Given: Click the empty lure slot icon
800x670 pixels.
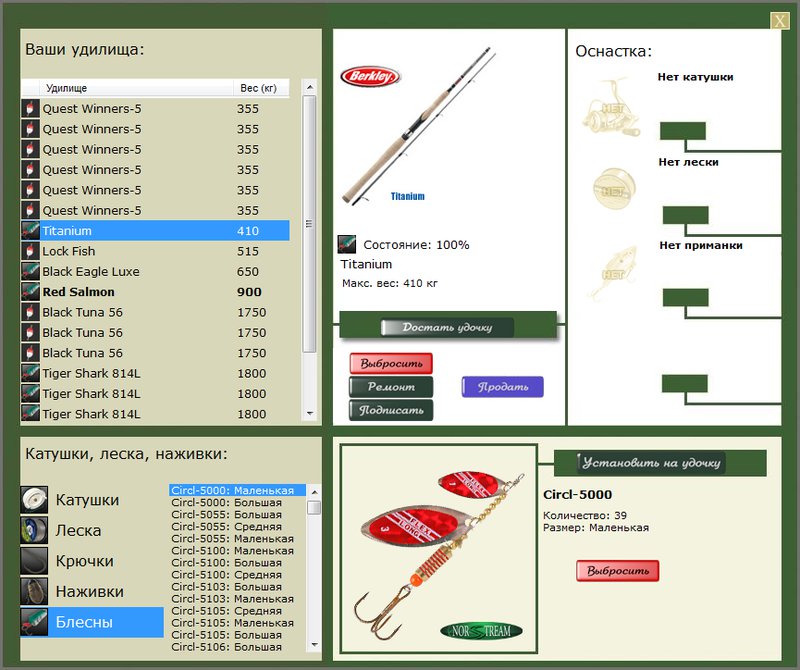Looking at the screenshot, I should 613,272.
